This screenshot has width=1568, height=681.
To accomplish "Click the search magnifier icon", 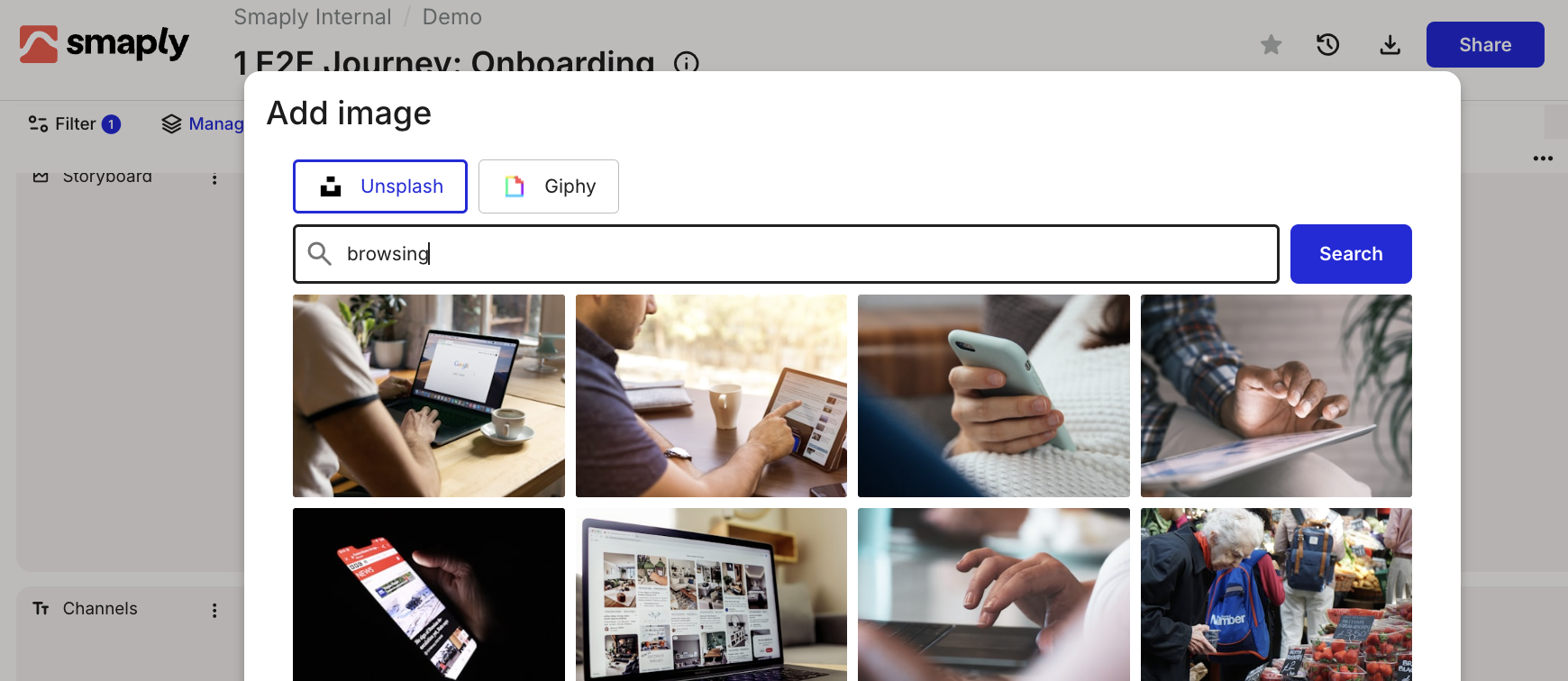I will point(319,254).
